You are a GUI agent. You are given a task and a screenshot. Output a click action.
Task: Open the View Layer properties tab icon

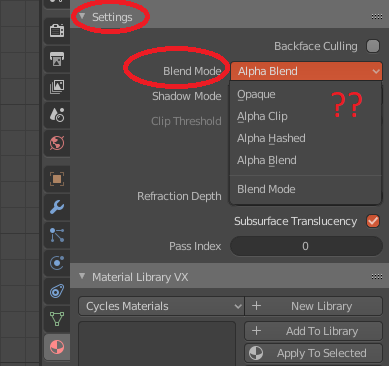[x=57, y=87]
